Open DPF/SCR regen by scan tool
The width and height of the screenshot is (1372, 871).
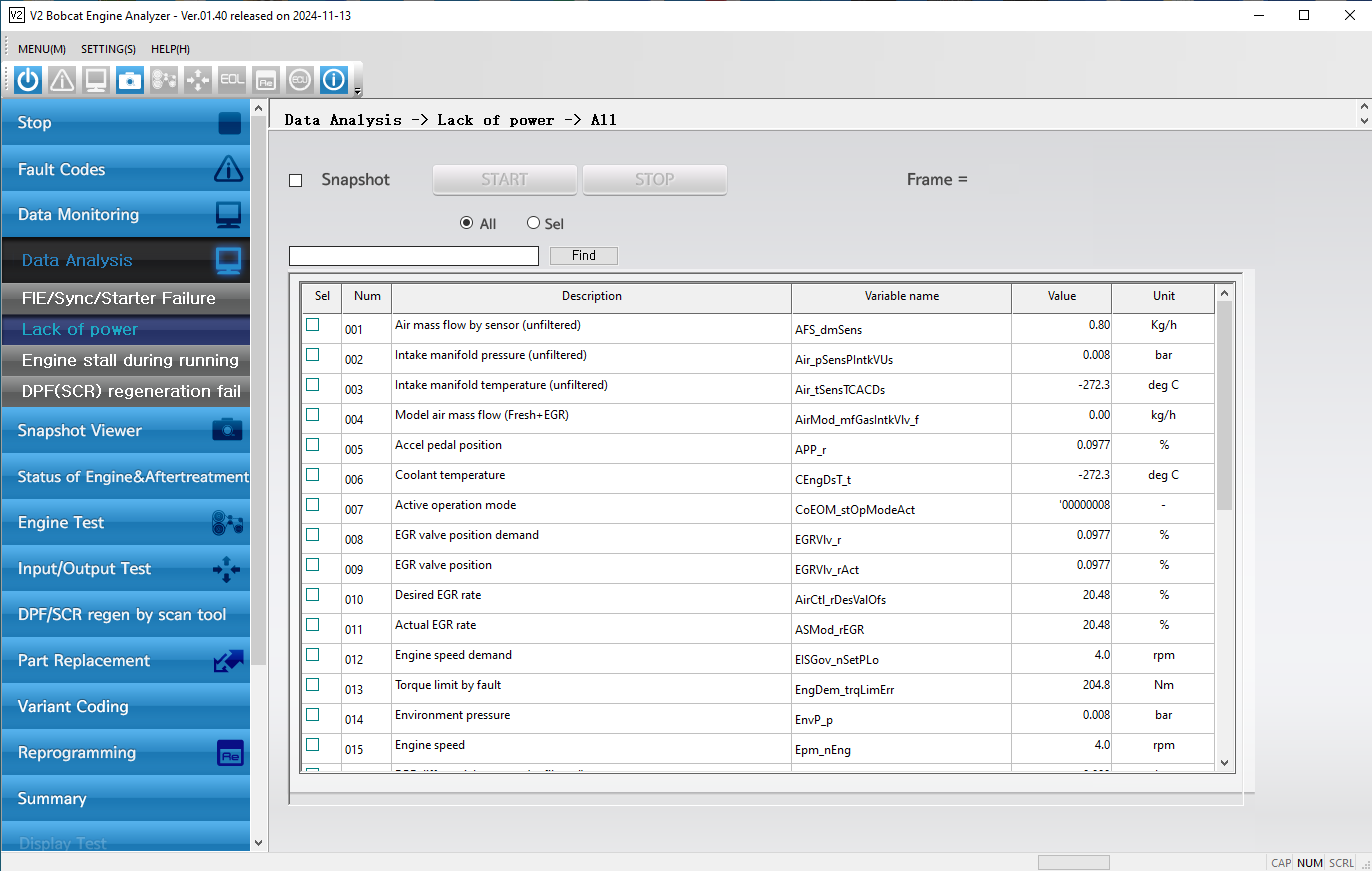125,615
